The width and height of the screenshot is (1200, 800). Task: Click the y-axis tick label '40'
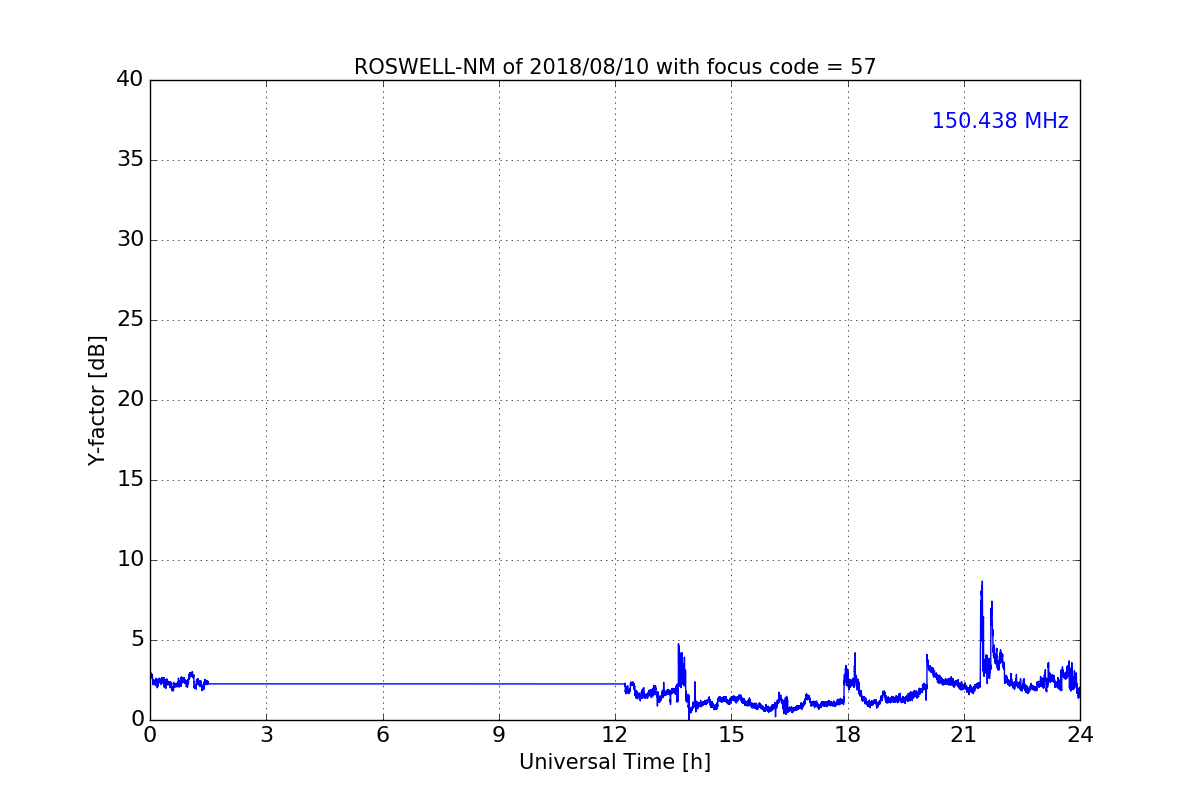pos(130,80)
